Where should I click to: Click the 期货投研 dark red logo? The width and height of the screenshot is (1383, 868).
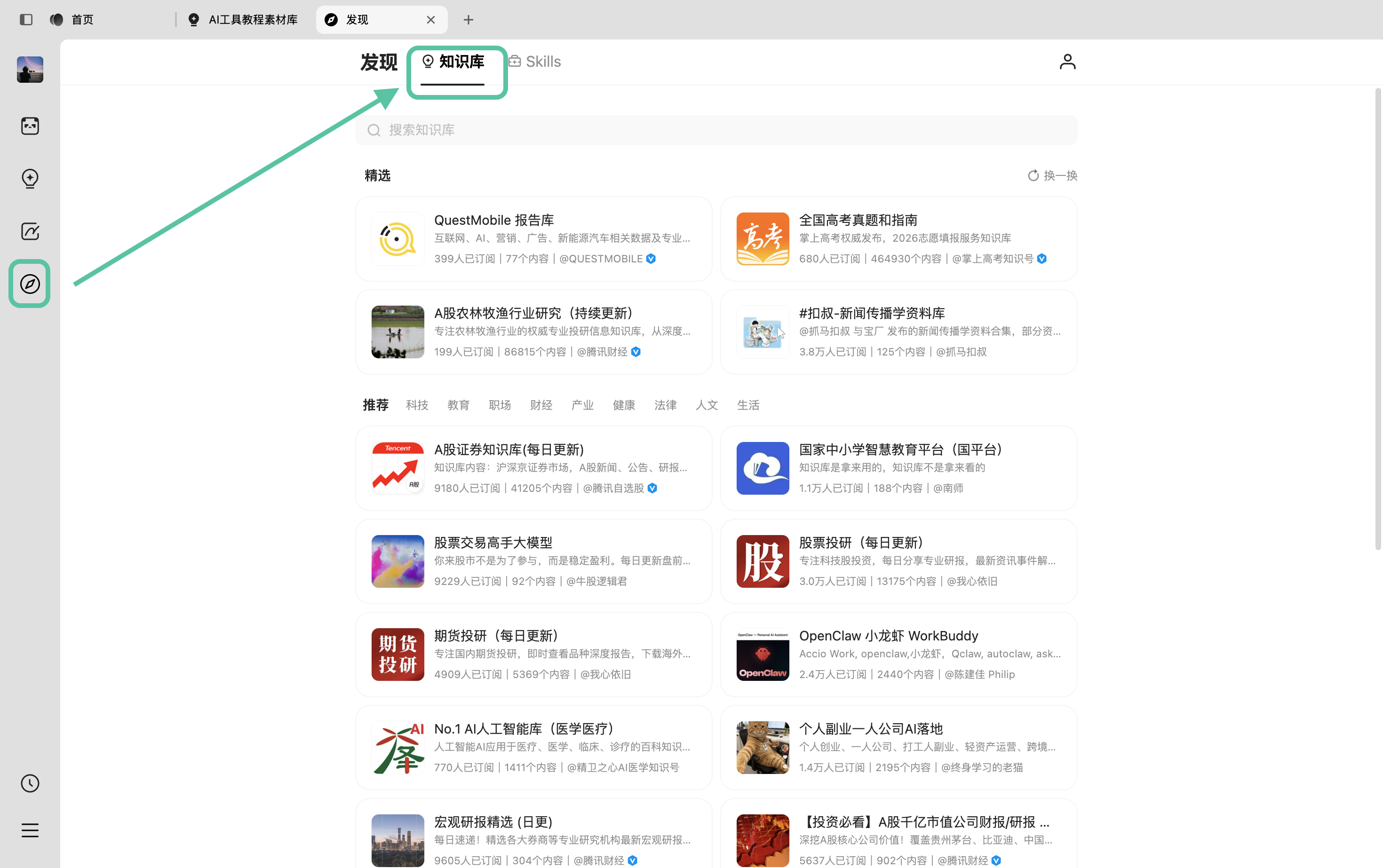coord(397,655)
